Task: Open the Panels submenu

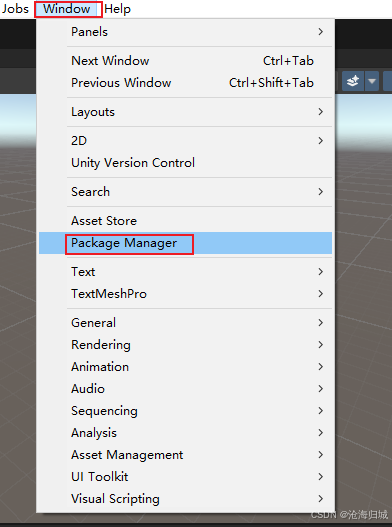Action: [185, 32]
